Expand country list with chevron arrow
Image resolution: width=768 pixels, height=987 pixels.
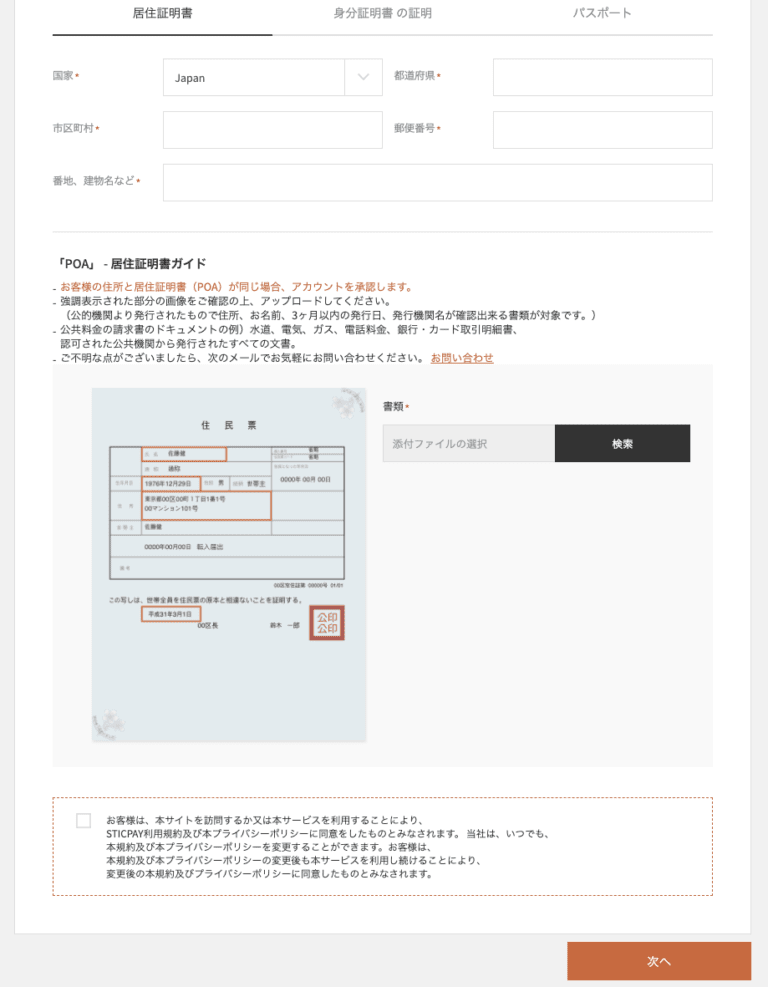[x=363, y=77]
